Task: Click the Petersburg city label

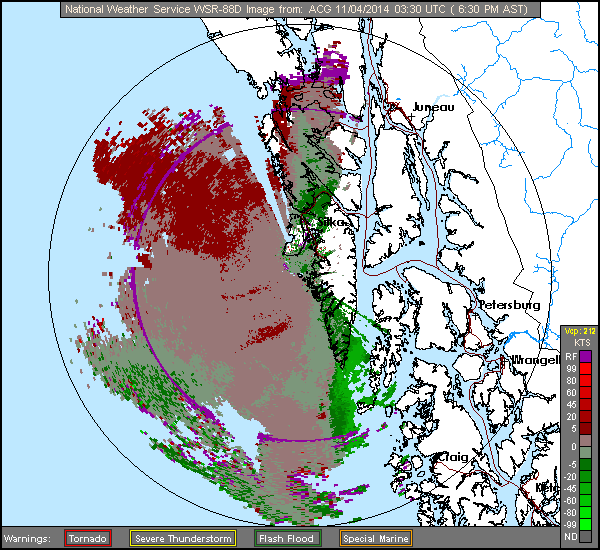Action: point(510,305)
